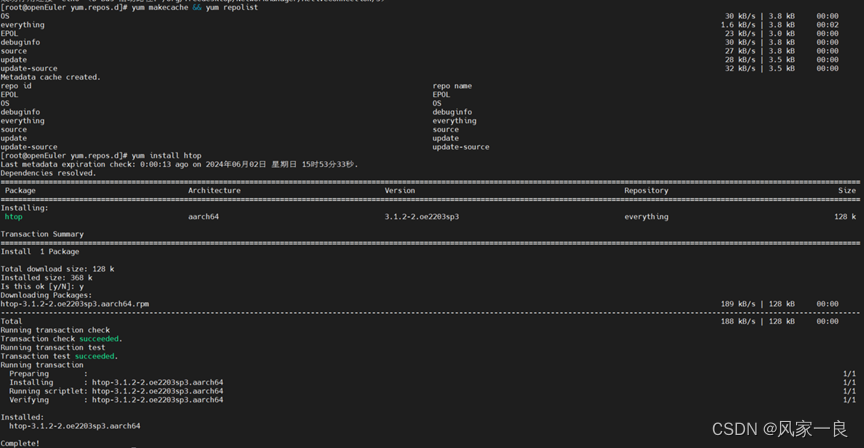Click the 'yum install htop' command
864x448 pixels.
[166, 156]
